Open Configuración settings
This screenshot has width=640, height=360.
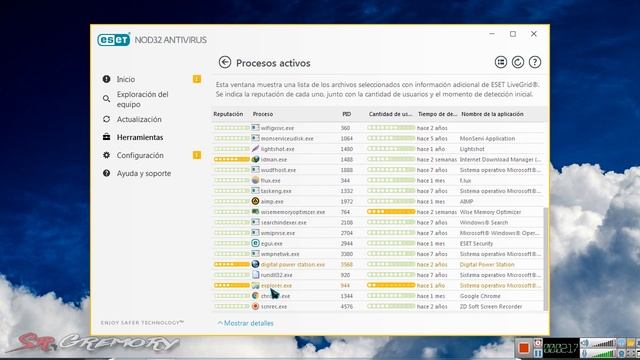(140, 155)
